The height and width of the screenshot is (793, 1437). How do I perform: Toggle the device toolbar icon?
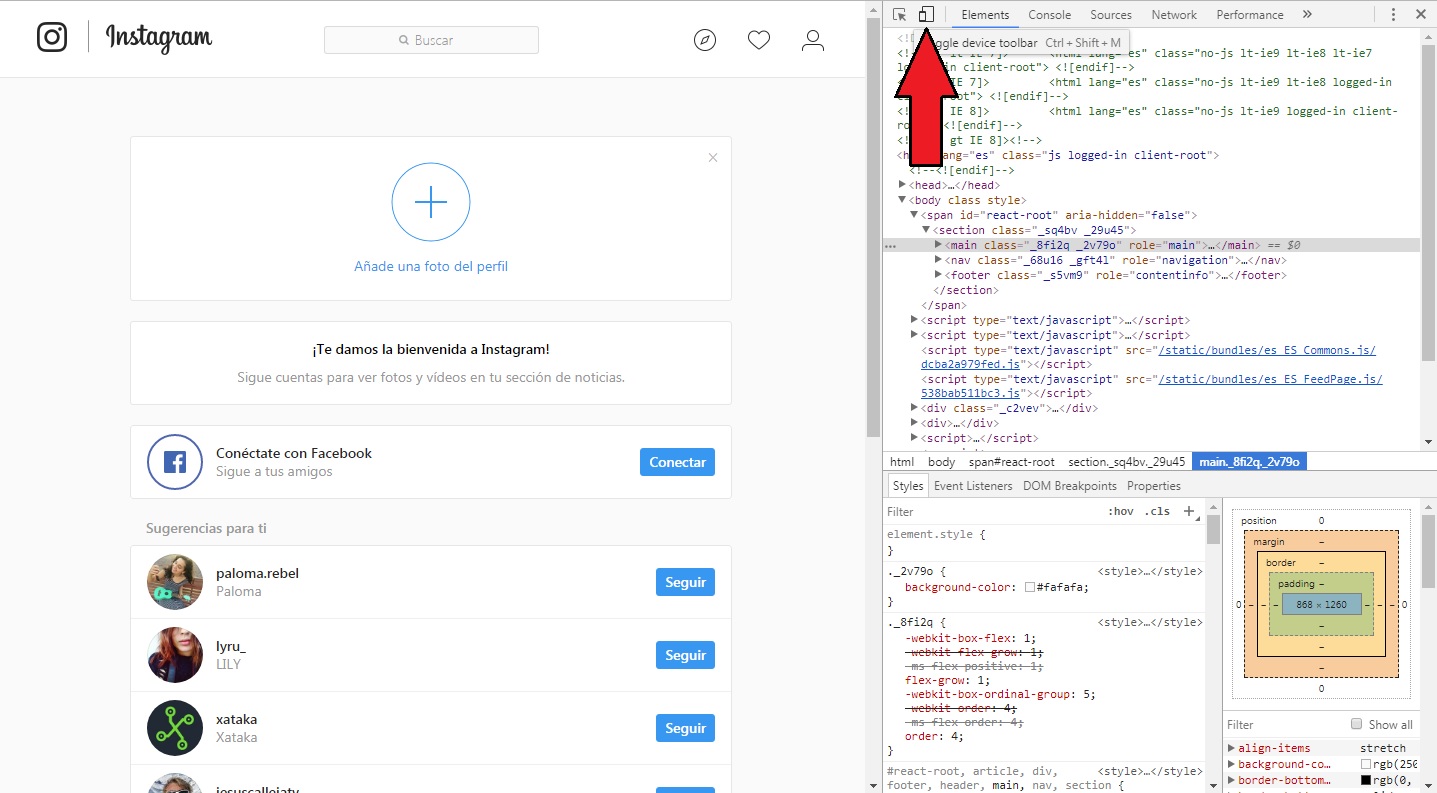(926, 14)
